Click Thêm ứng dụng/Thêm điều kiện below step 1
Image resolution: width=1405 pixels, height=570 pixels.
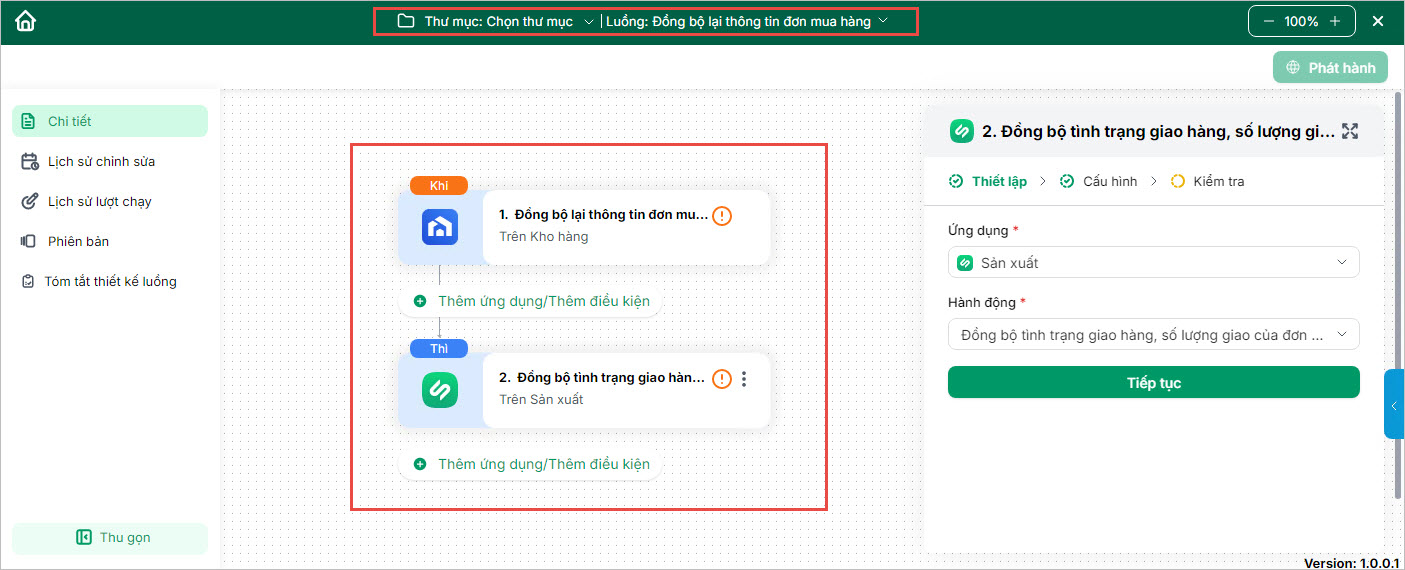coord(530,300)
